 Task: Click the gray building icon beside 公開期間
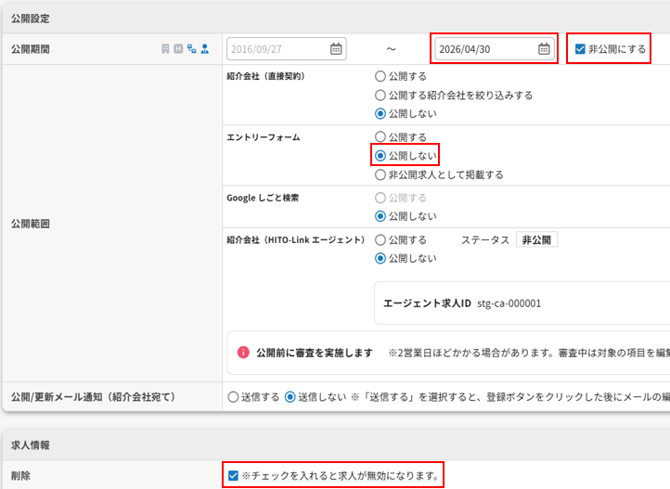click(x=165, y=49)
